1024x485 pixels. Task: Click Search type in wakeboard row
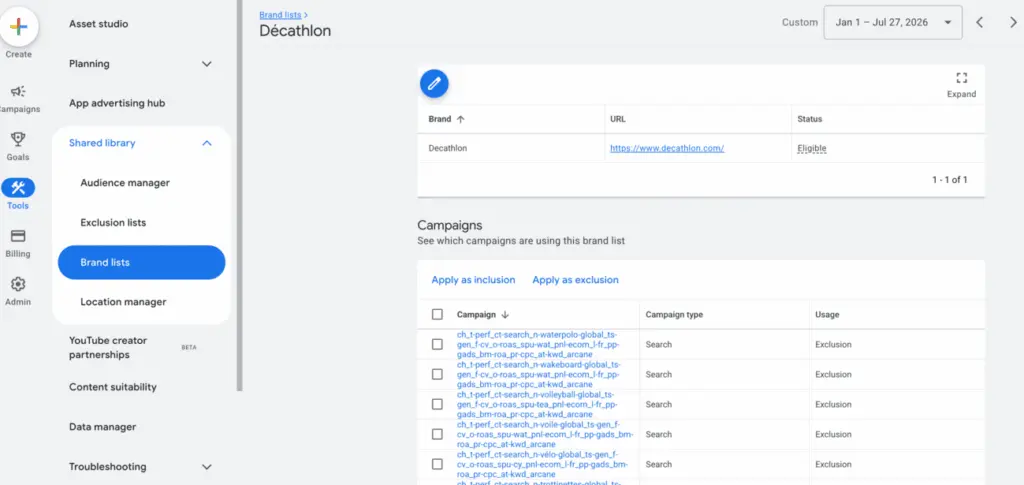coord(658,375)
